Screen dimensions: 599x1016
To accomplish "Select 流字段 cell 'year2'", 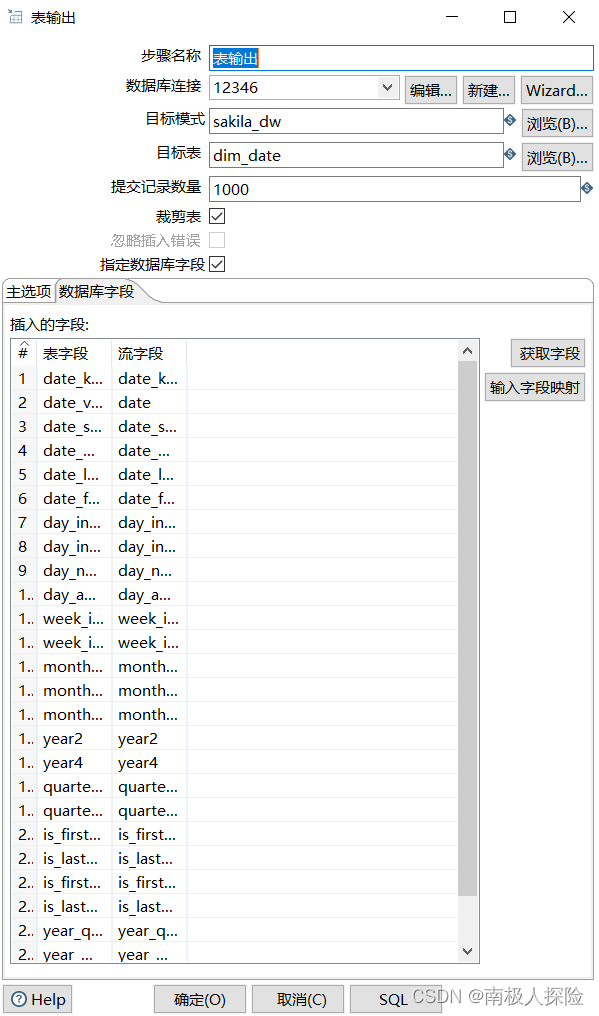I will pos(149,739).
